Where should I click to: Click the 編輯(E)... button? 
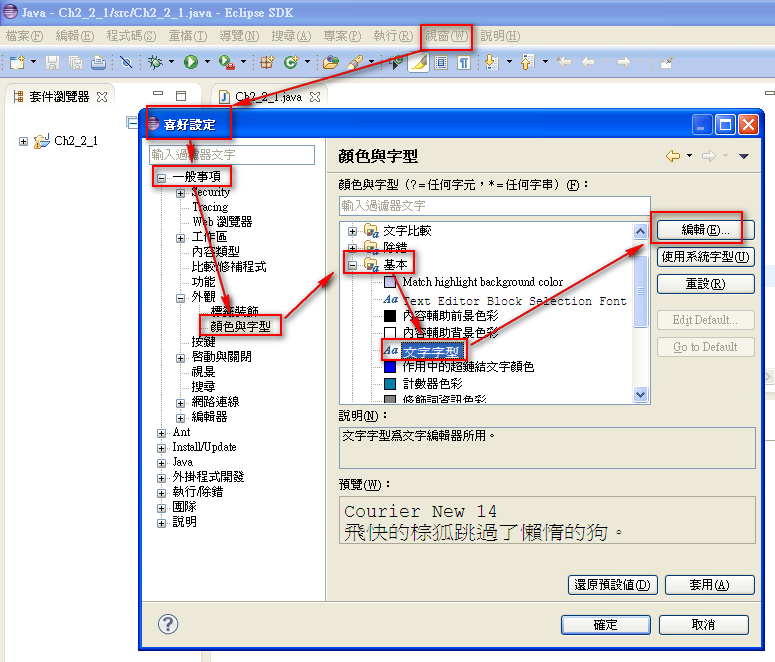coord(705,230)
